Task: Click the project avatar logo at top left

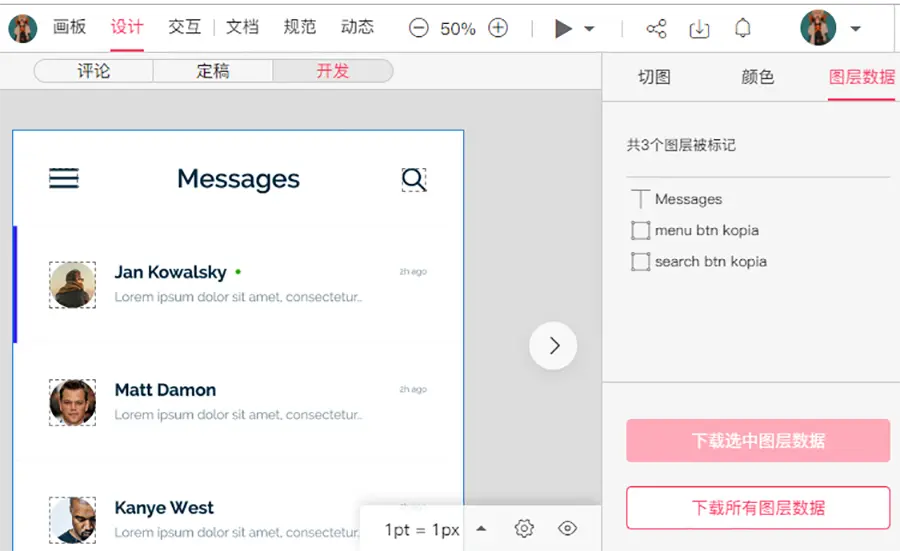Action: 23,28
